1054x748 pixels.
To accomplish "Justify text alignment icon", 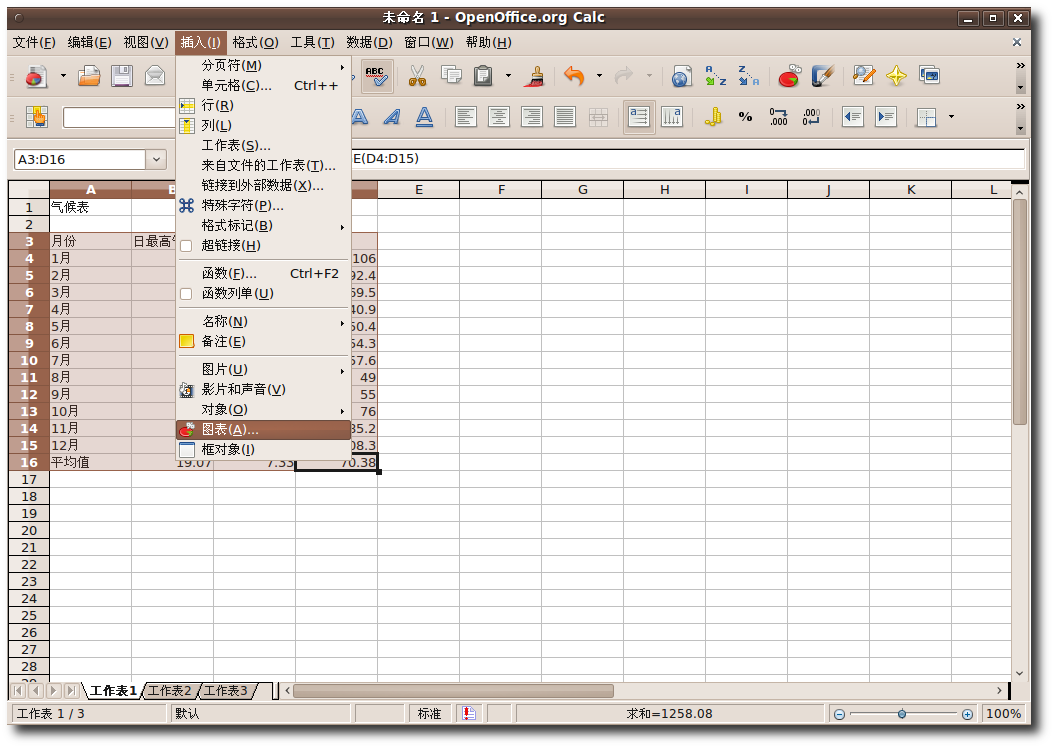I will pos(565,117).
